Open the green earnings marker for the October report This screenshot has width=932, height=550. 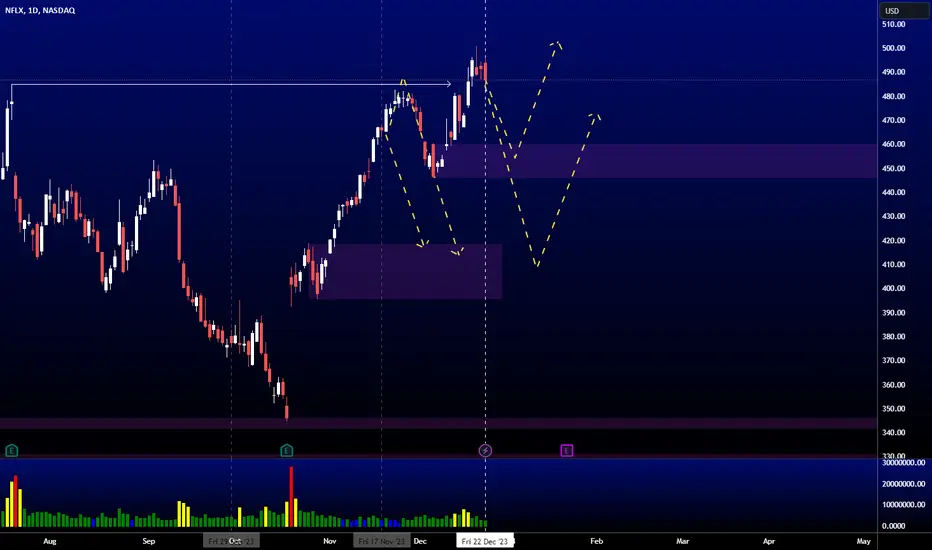click(x=286, y=451)
